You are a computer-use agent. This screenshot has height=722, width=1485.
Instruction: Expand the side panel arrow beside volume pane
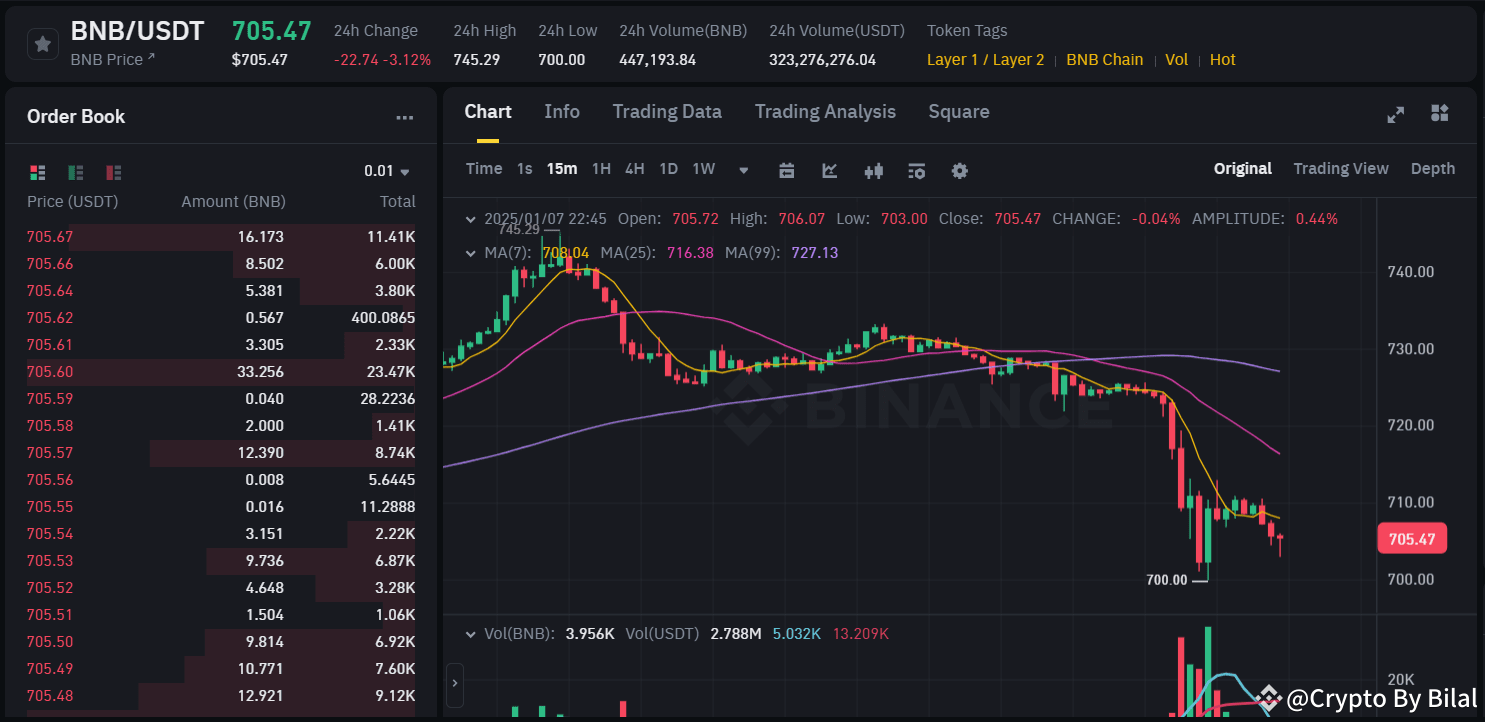(x=455, y=683)
